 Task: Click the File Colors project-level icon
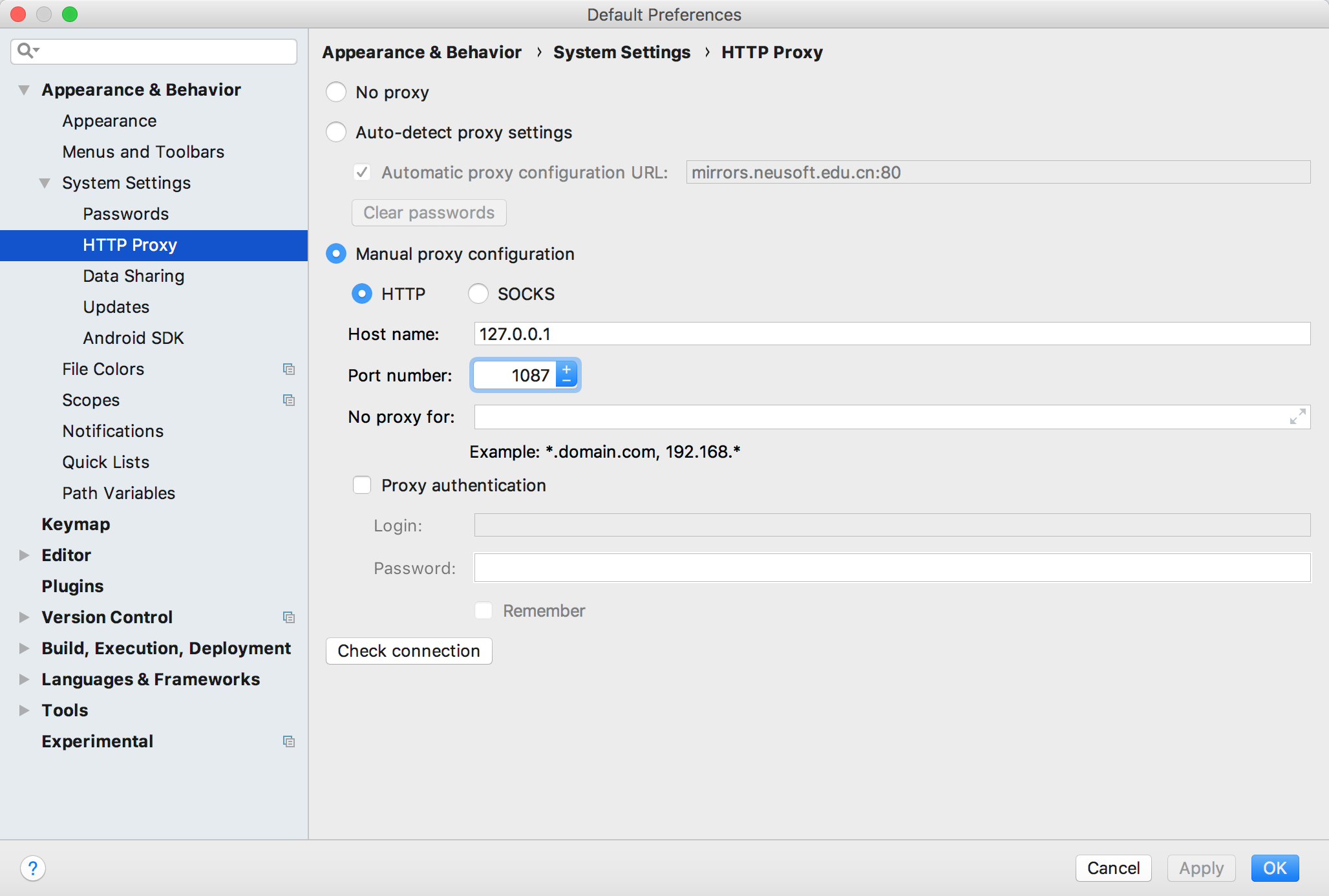pyautogui.click(x=289, y=369)
